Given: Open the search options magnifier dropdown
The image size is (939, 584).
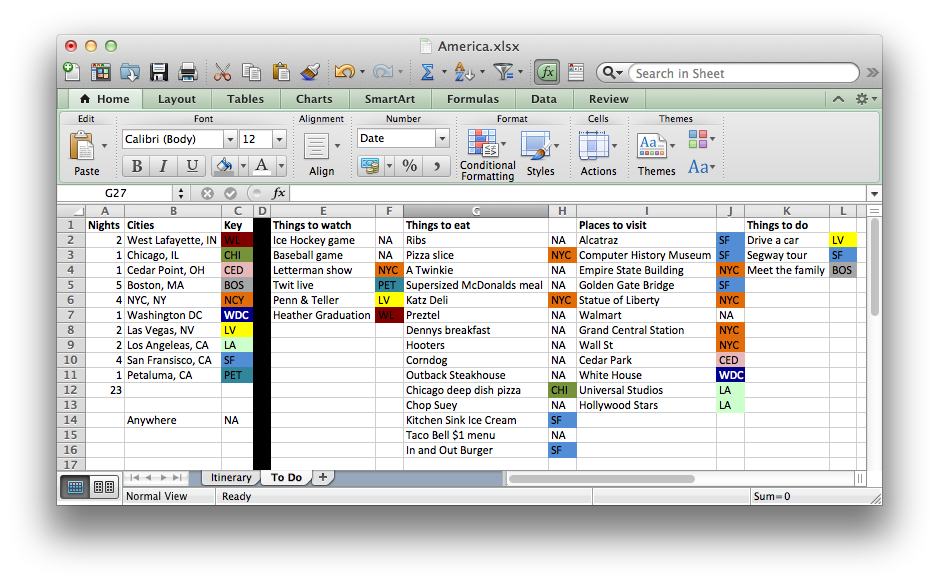Looking at the screenshot, I should point(612,72).
